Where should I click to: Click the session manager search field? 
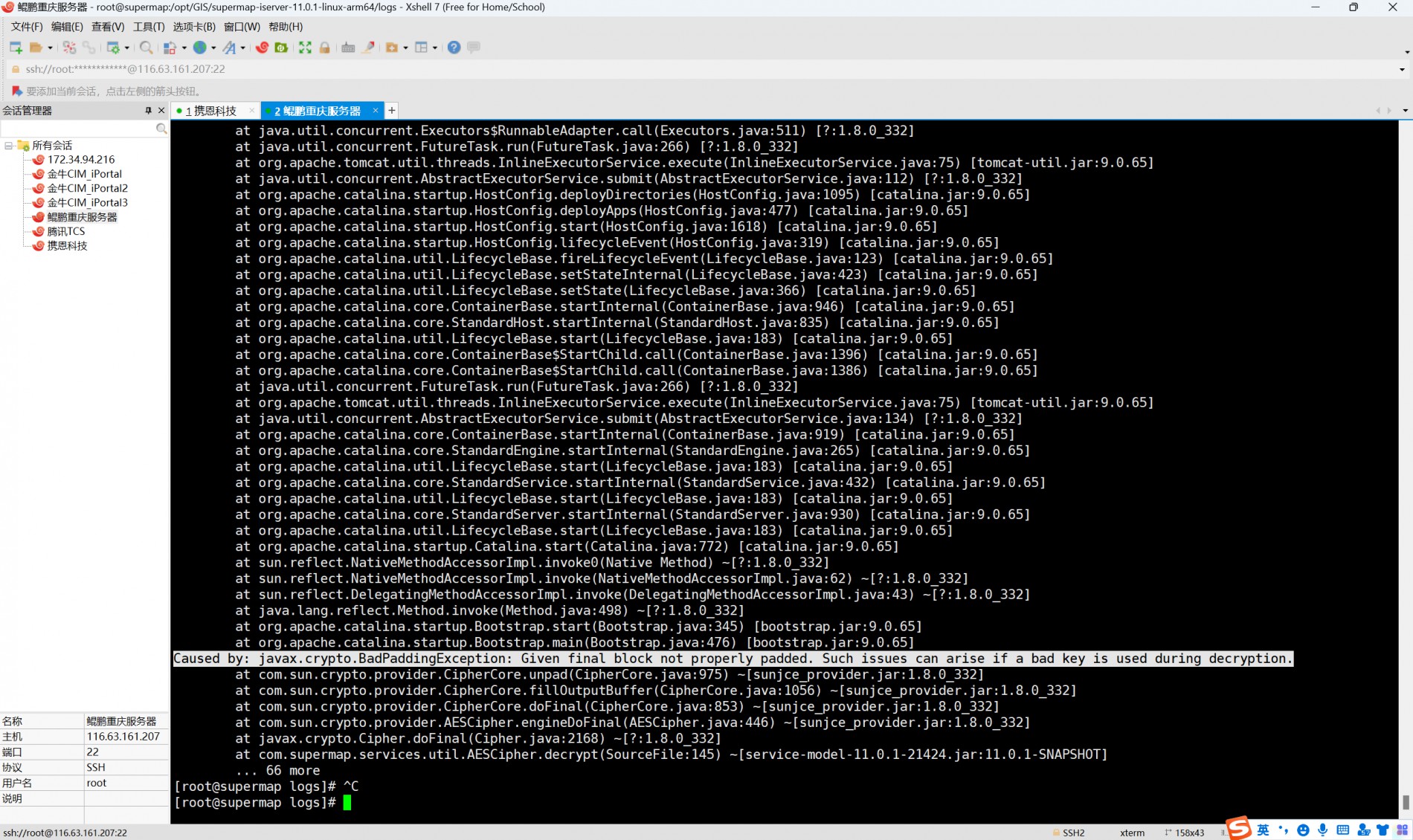(79, 129)
